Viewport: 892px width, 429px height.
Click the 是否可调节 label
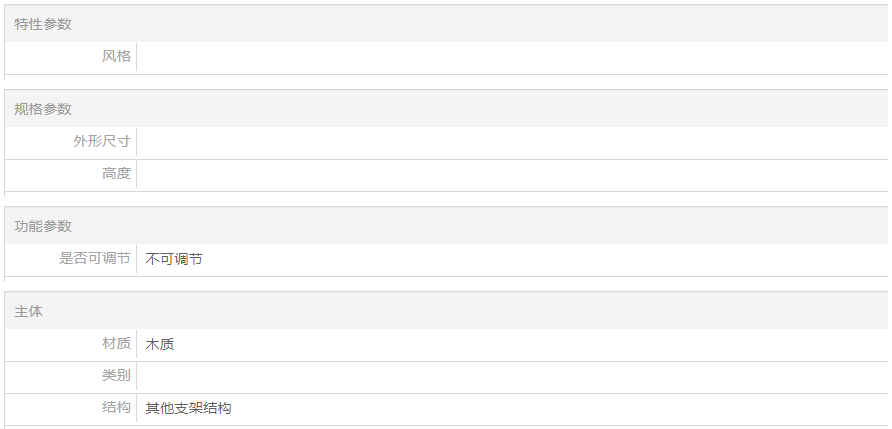pyautogui.click(x=94, y=258)
